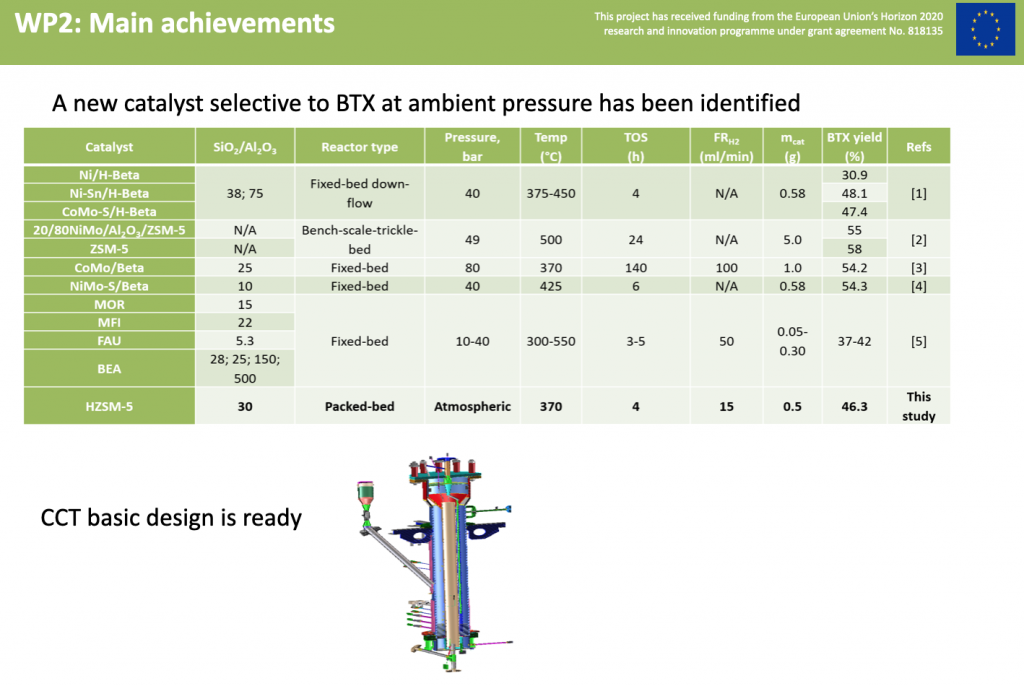
Task: Select the 'CoMo/Beta' catalyst cell
Action: point(109,267)
